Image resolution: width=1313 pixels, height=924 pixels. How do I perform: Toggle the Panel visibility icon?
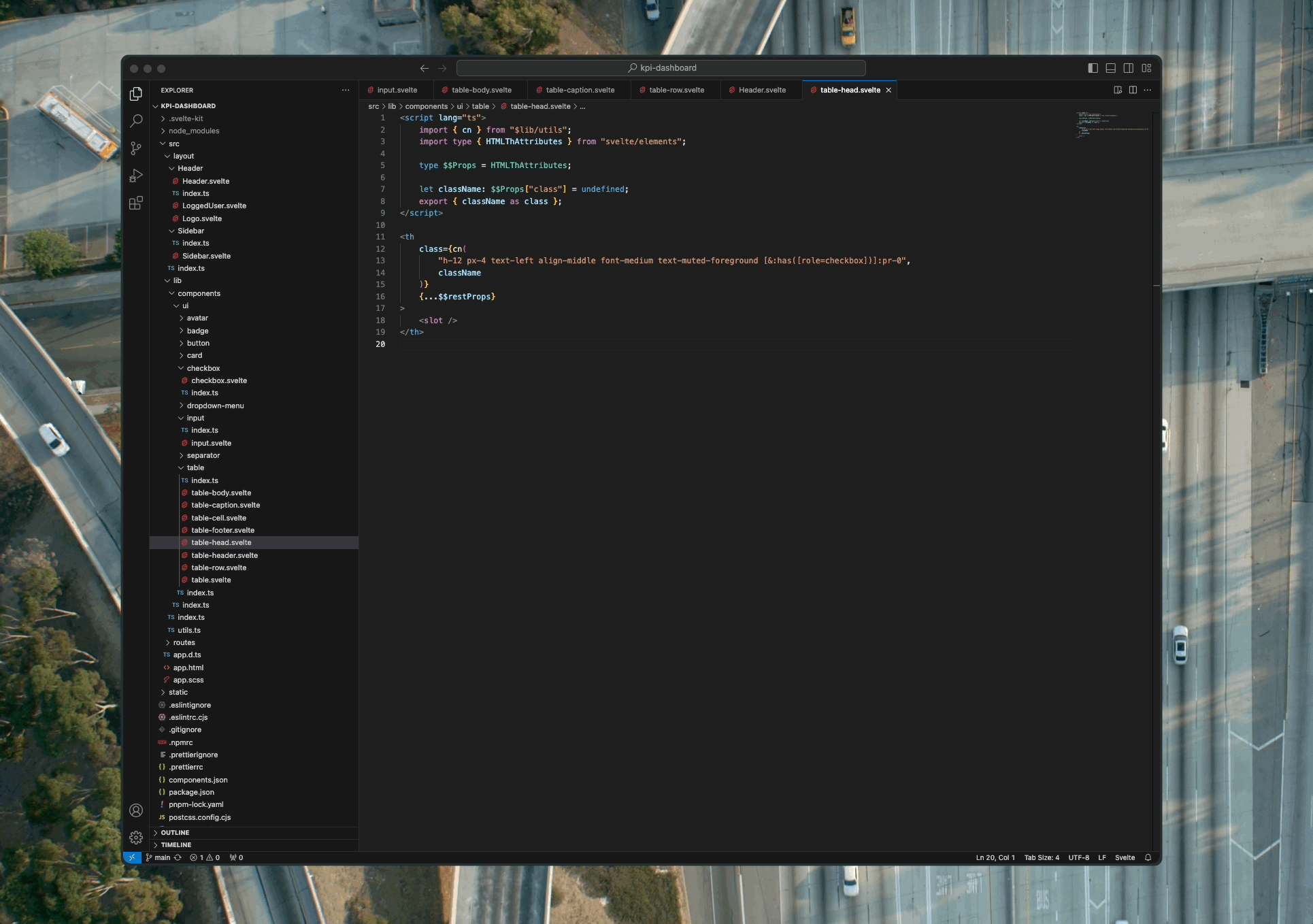(1110, 67)
